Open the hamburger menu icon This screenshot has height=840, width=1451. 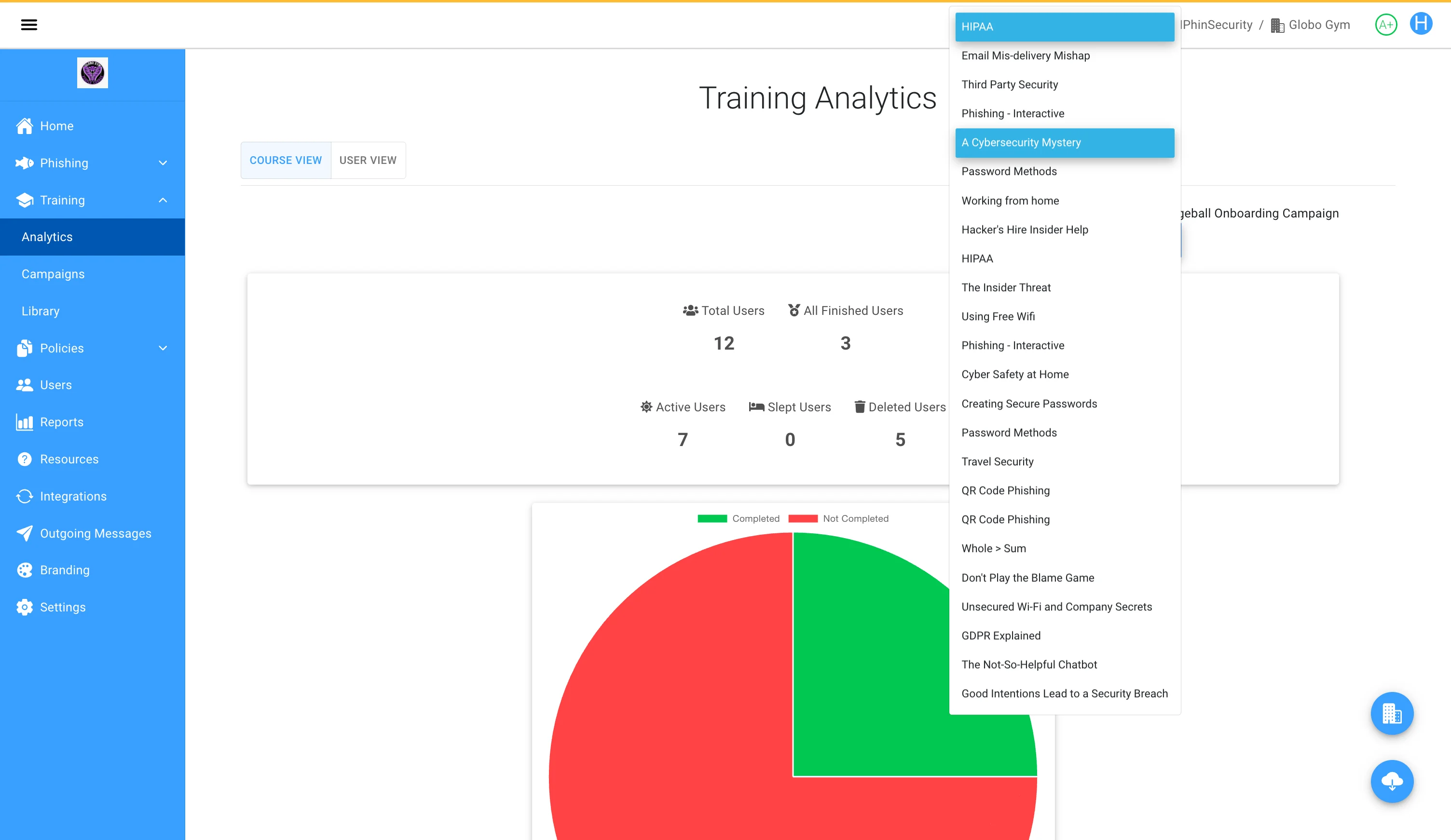29,25
